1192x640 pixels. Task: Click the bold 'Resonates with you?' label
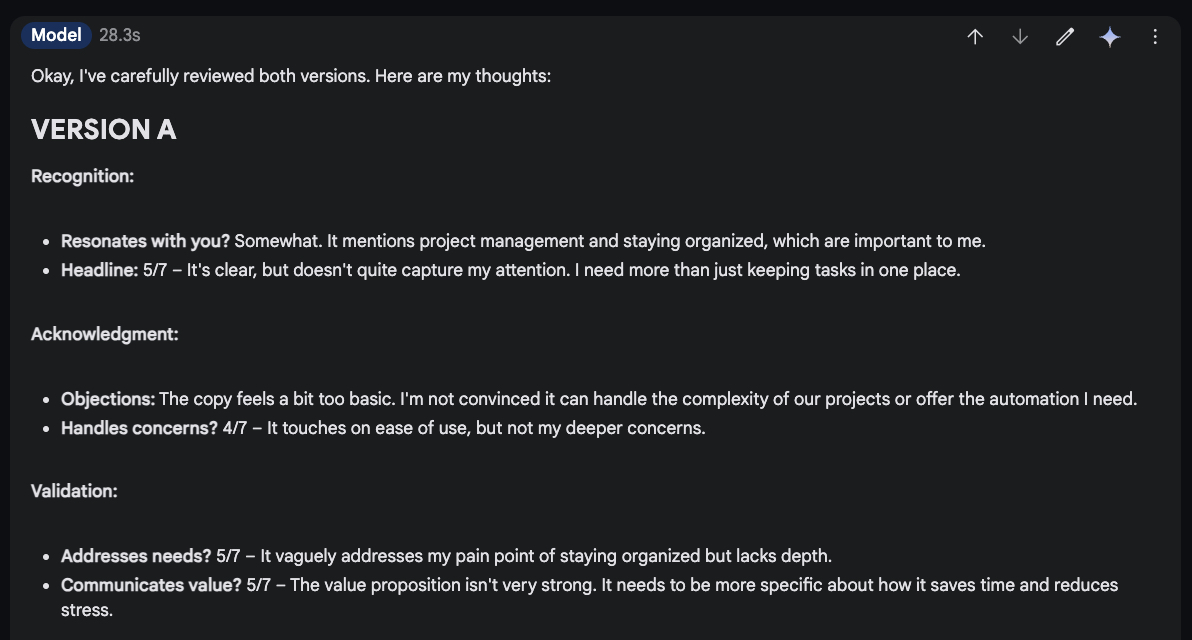(145, 241)
